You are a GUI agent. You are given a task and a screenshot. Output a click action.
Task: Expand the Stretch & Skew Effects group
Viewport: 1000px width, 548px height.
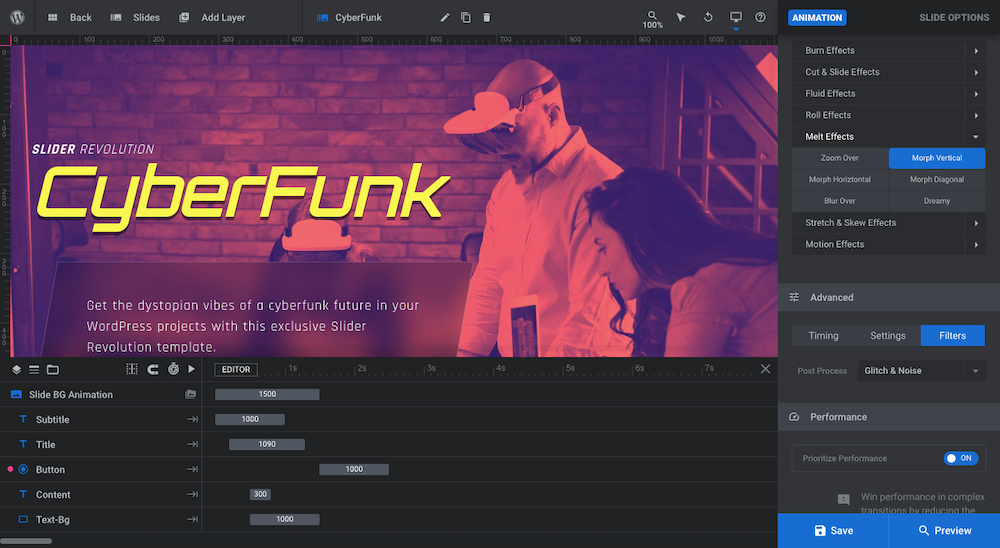point(888,223)
